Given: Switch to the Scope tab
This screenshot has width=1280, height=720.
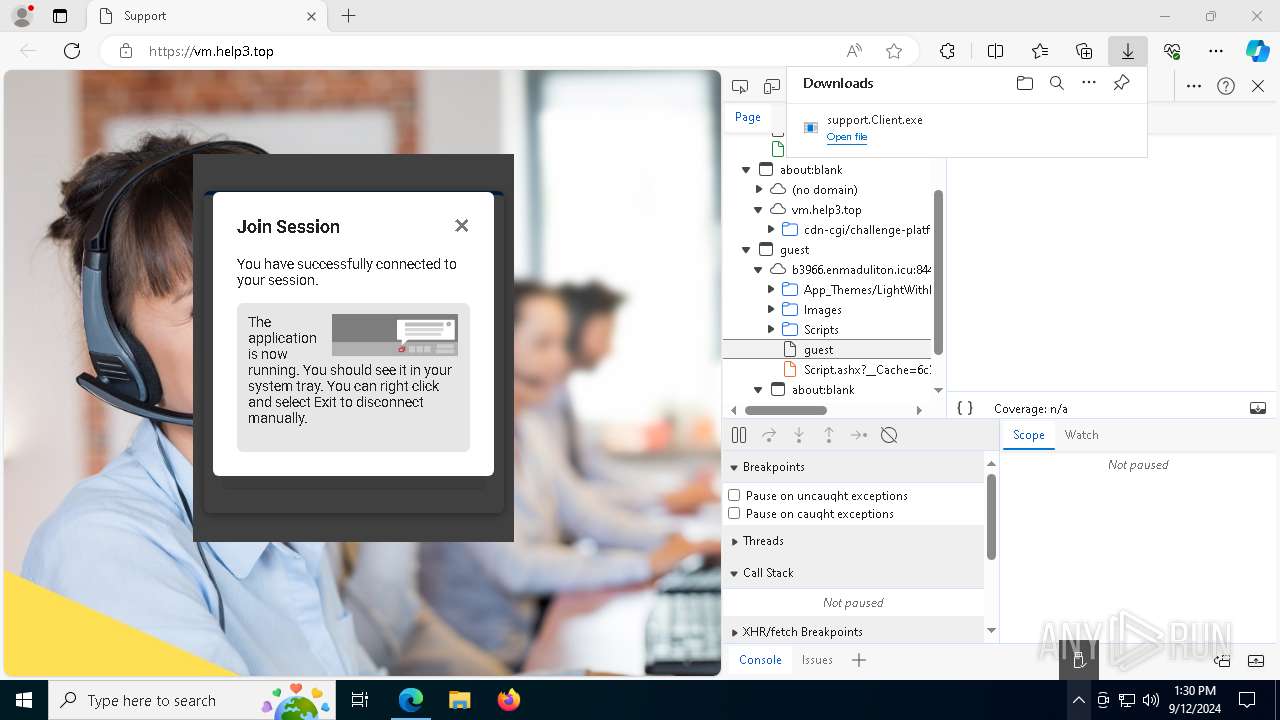Looking at the screenshot, I should click(x=1028, y=435).
